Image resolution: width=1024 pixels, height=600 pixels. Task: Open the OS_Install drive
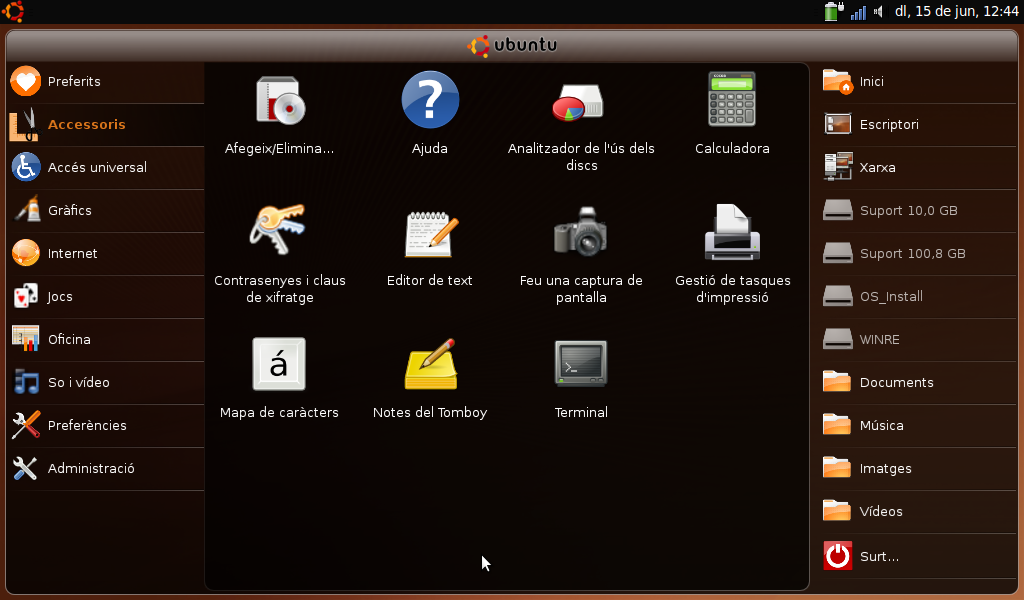(919, 297)
